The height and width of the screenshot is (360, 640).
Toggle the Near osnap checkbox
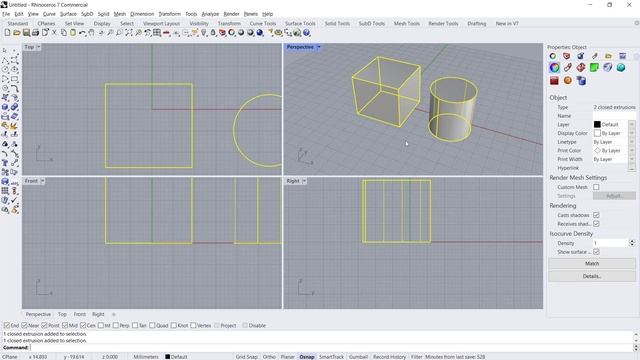click(x=24, y=325)
